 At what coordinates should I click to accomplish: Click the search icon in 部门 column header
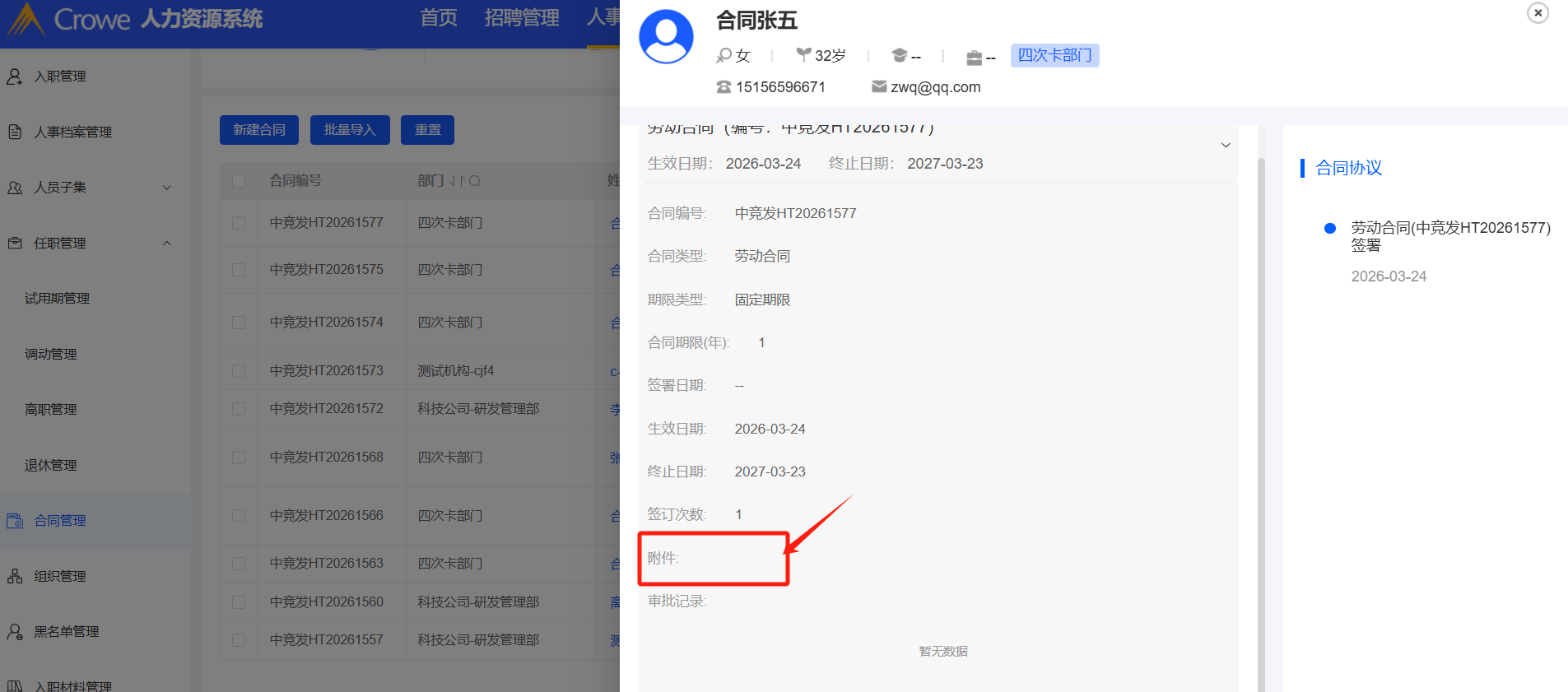[x=475, y=181]
